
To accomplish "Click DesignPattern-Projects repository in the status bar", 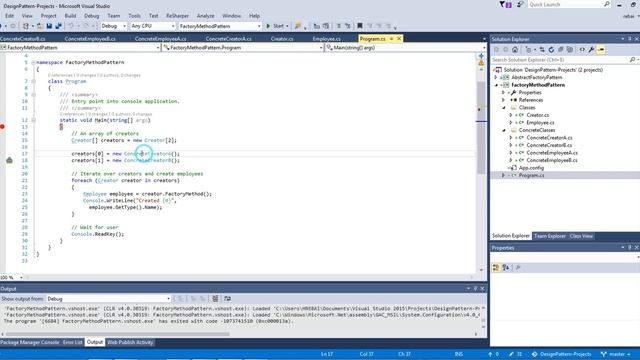I will tap(562, 354).
